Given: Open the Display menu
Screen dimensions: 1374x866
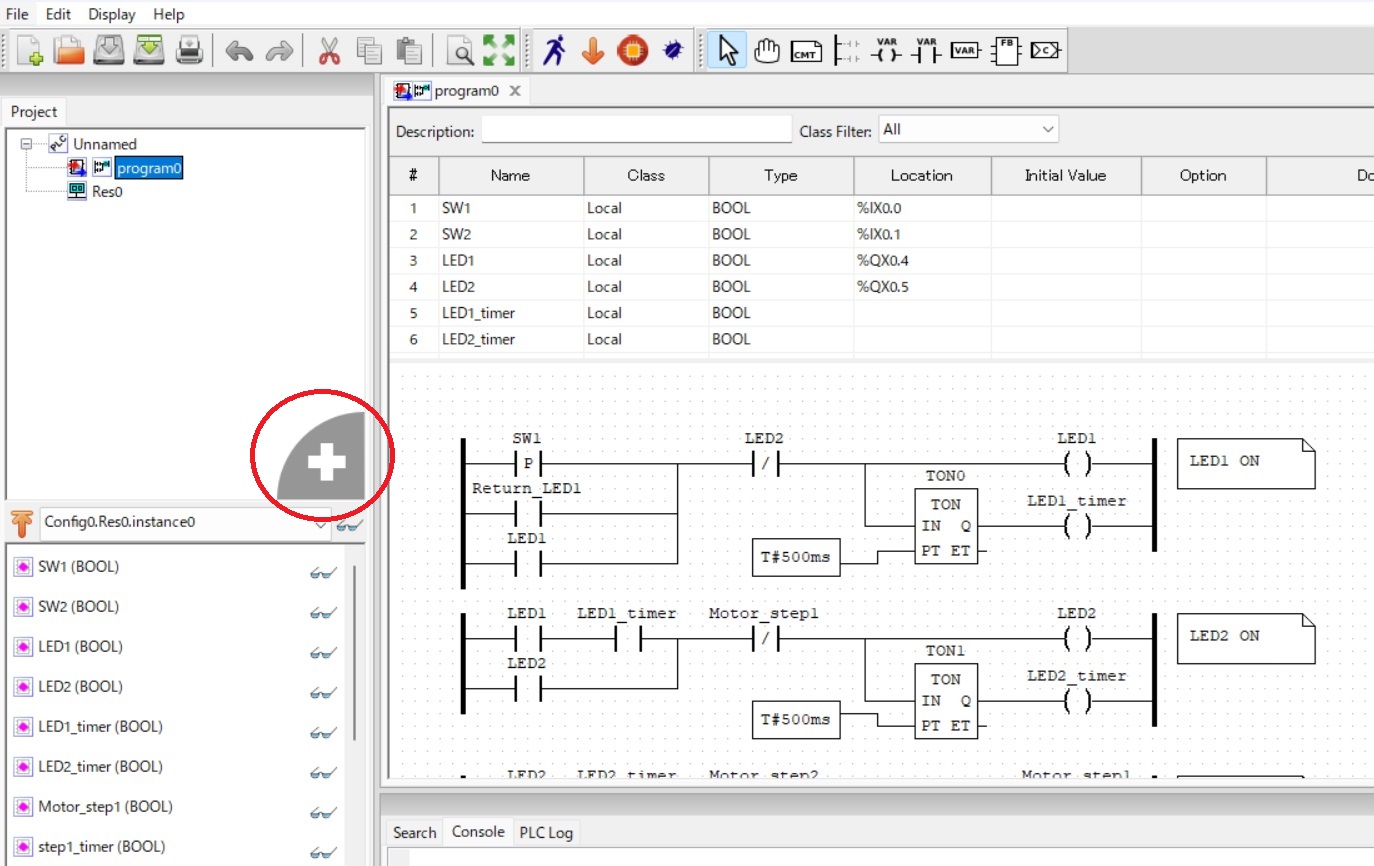Looking at the screenshot, I should [110, 14].
